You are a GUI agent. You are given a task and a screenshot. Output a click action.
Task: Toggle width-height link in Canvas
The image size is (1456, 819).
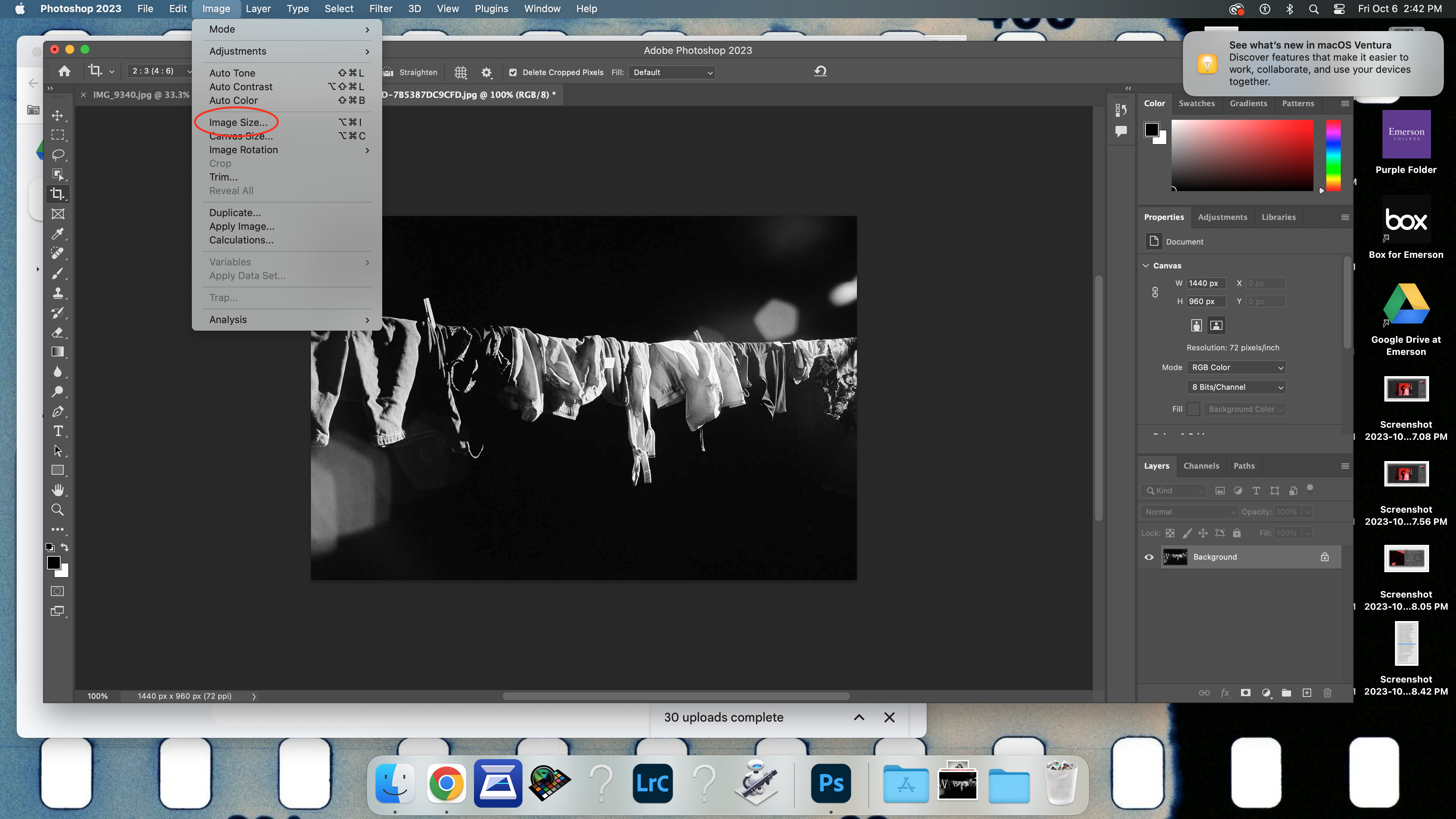(1155, 292)
